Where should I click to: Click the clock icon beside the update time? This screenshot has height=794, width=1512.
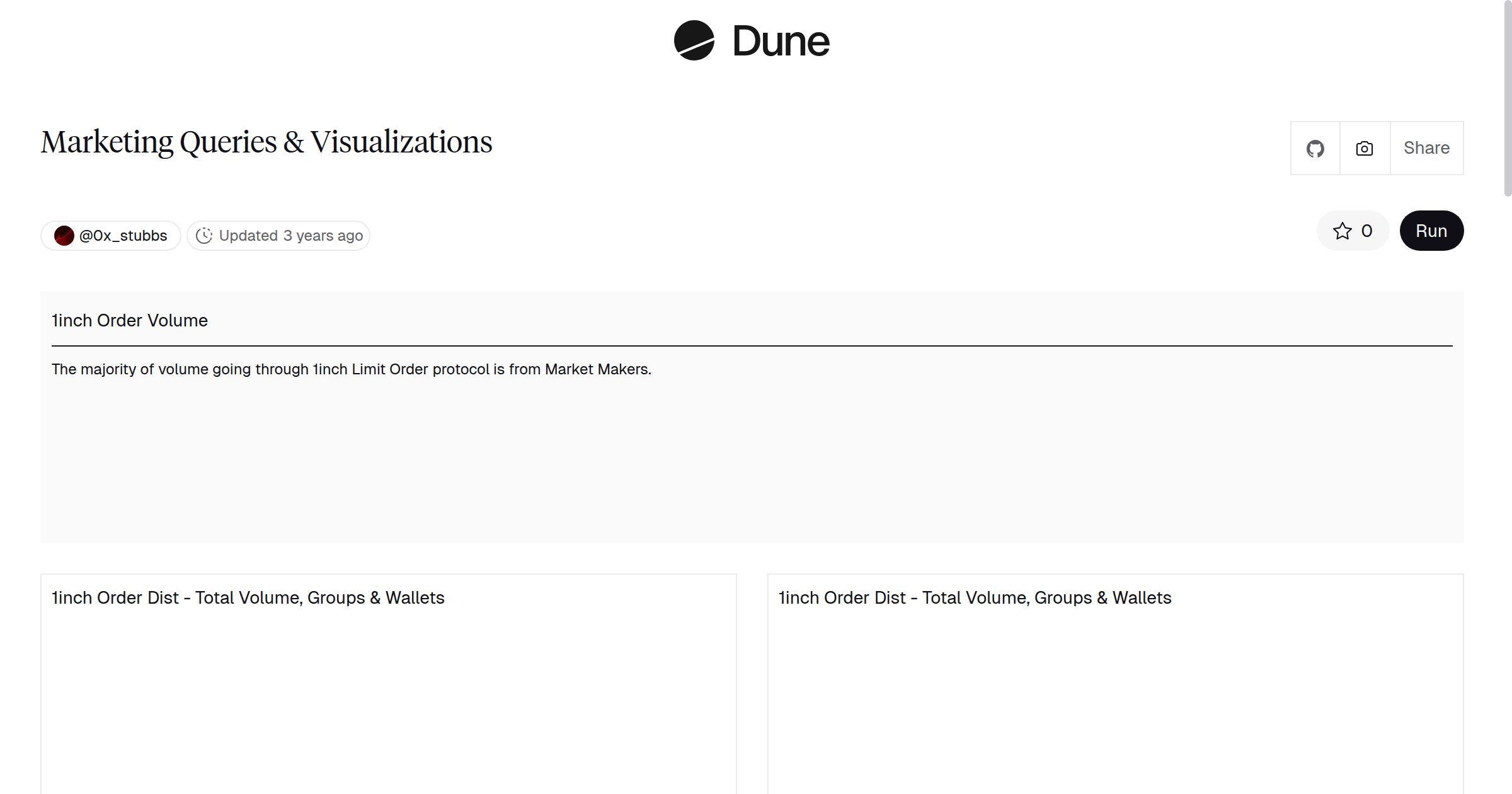coord(205,235)
